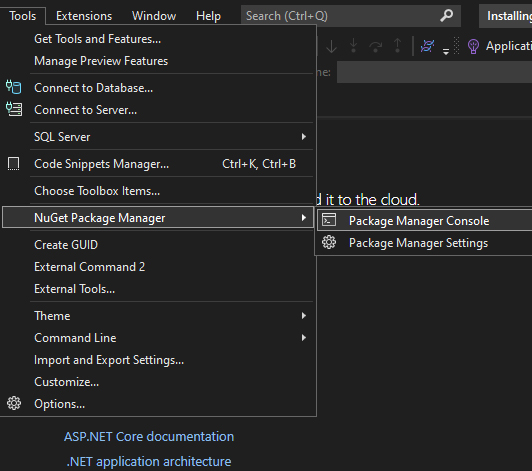Click the Package Manager Settings gear icon
Image resolution: width=532 pixels, height=471 pixels.
(x=329, y=242)
